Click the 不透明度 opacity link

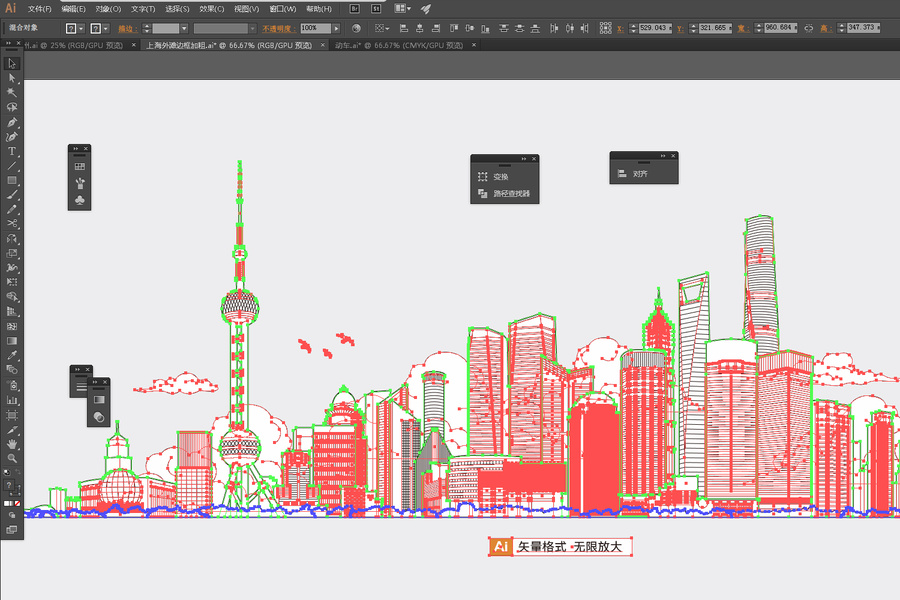coord(278,28)
